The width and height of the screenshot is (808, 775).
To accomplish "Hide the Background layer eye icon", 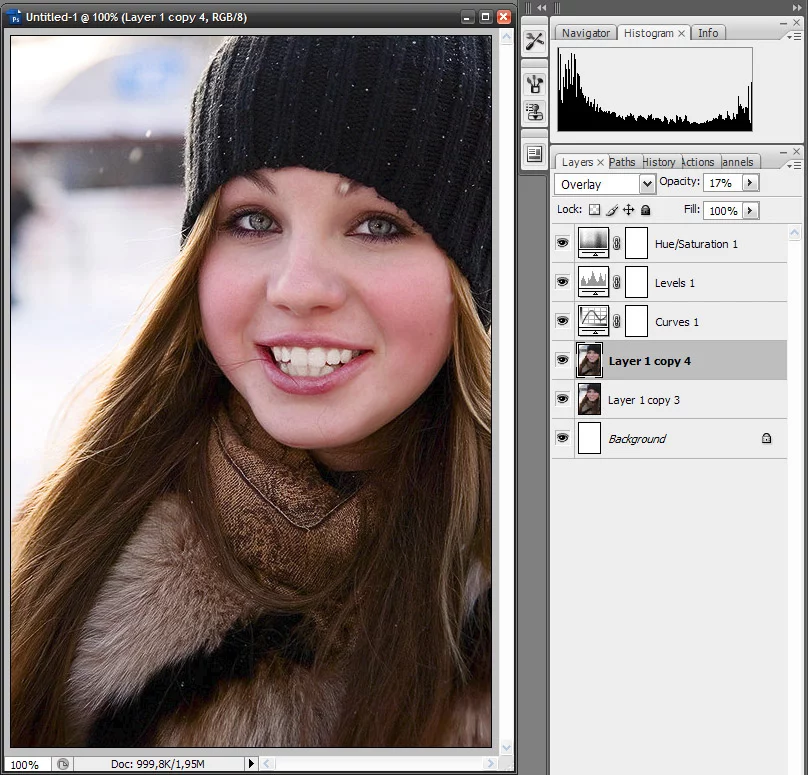I will (x=562, y=438).
